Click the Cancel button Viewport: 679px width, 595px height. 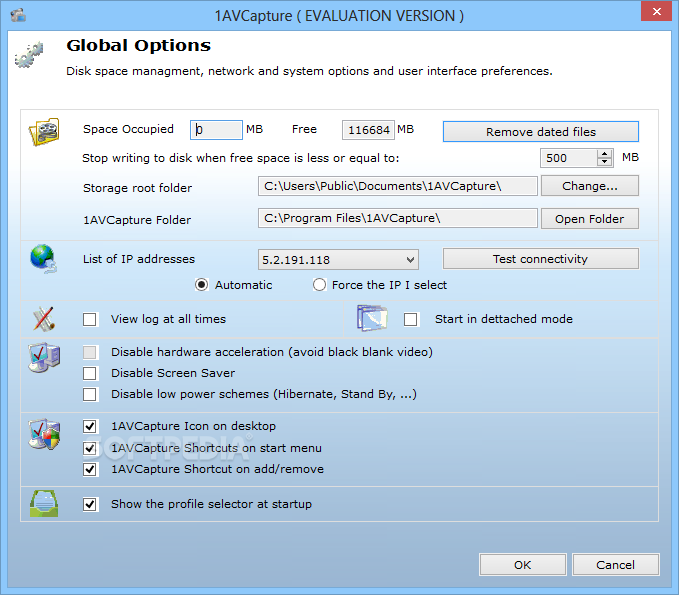pos(616,565)
